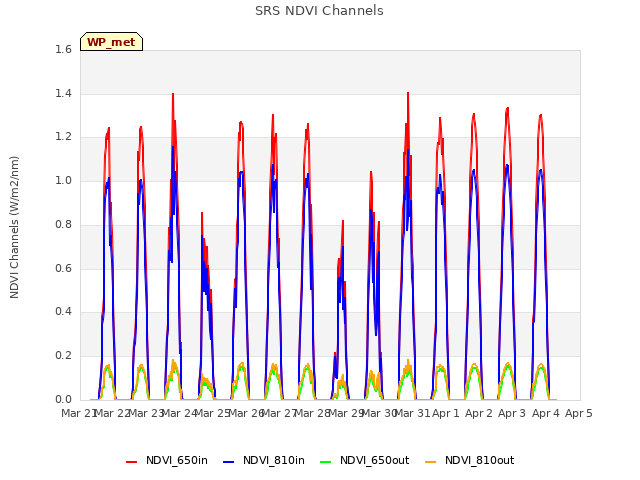The height and width of the screenshot is (480, 640).
Task: Click the y-axis title NDVI Channels (W/m2/nm)
Action: pyautogui.click(x=14, y=227)
